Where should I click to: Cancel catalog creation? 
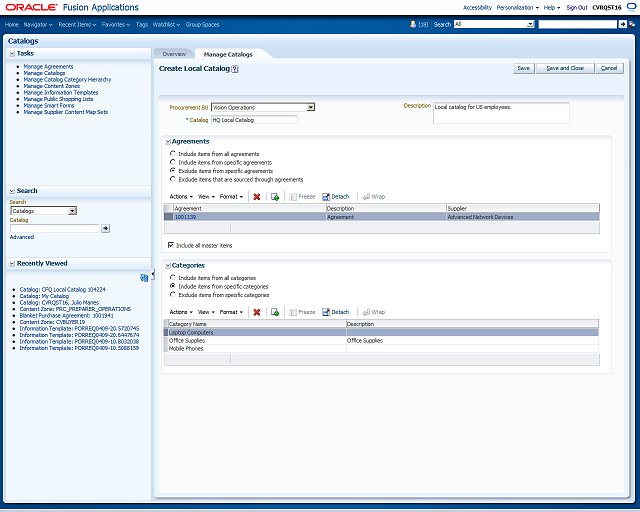coord(609,68)
